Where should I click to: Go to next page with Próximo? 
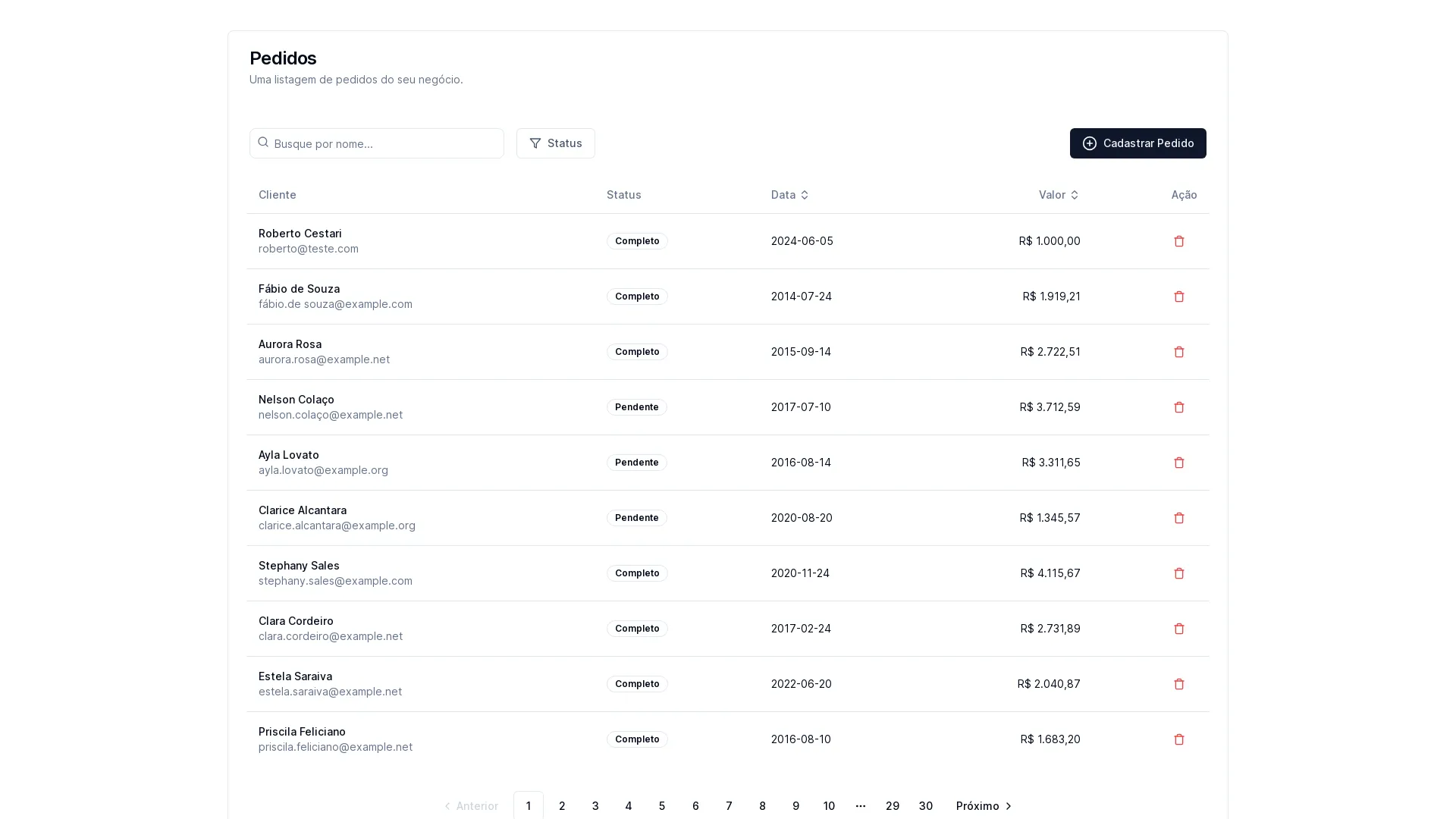click(984, 805)
